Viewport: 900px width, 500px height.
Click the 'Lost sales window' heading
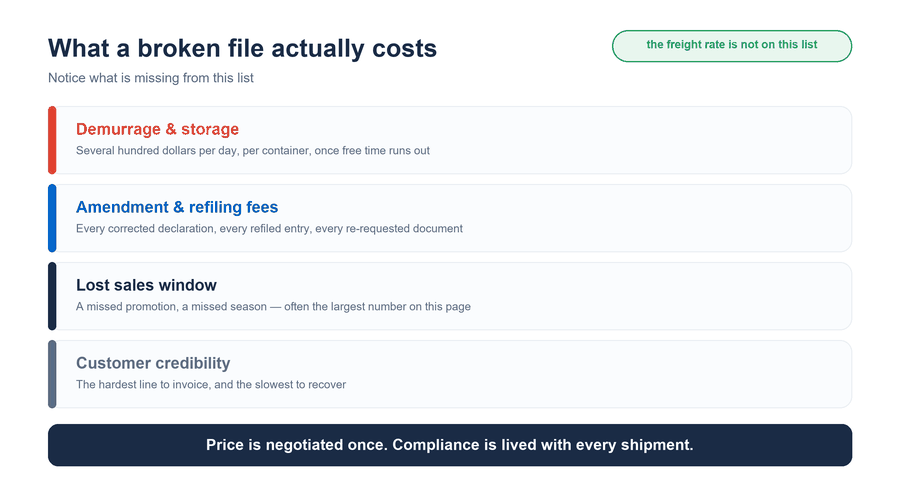click(146, 285)
